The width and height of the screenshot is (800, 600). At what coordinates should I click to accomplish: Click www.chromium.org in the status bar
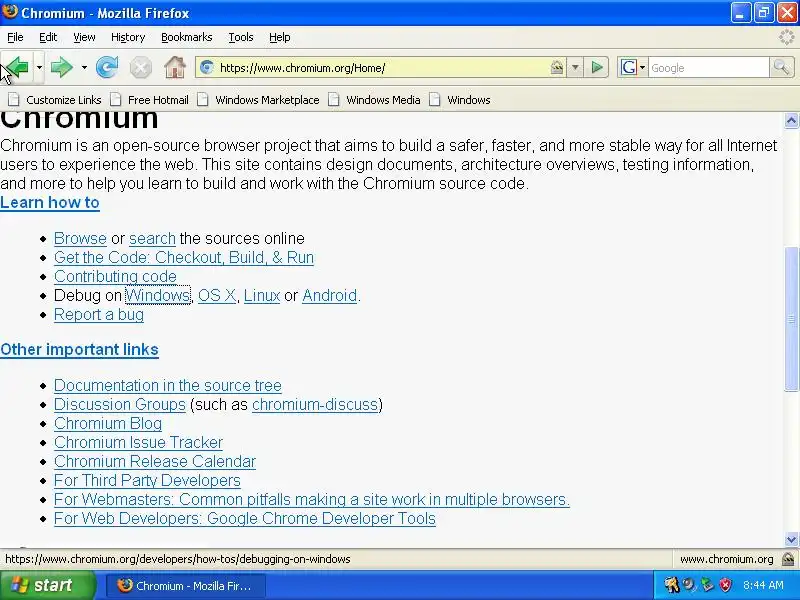point(727,559)
